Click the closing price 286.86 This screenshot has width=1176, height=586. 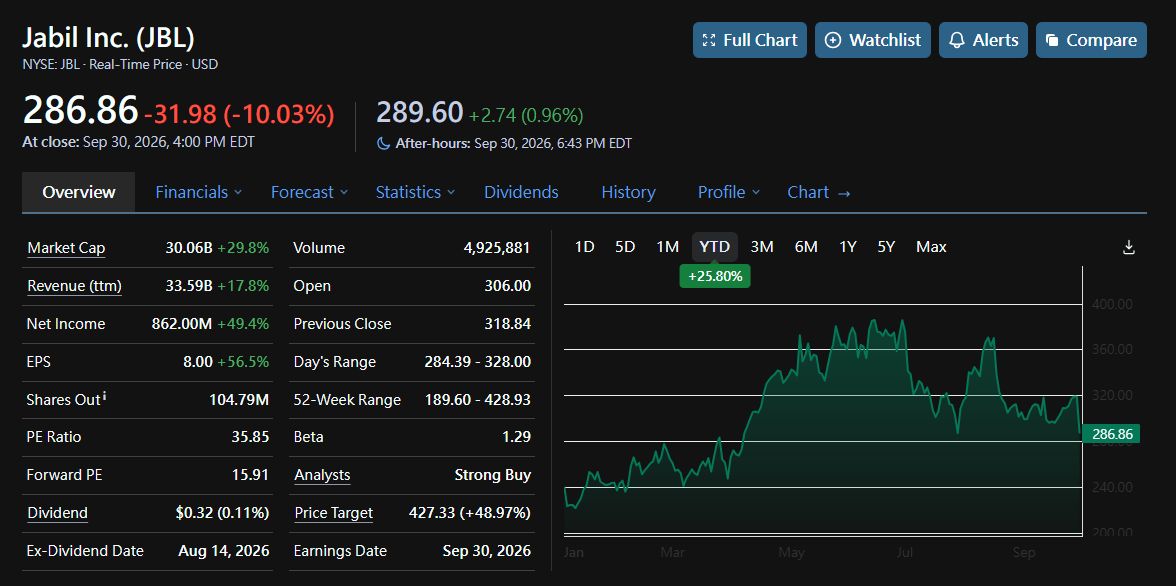click(x=81, y=110)
